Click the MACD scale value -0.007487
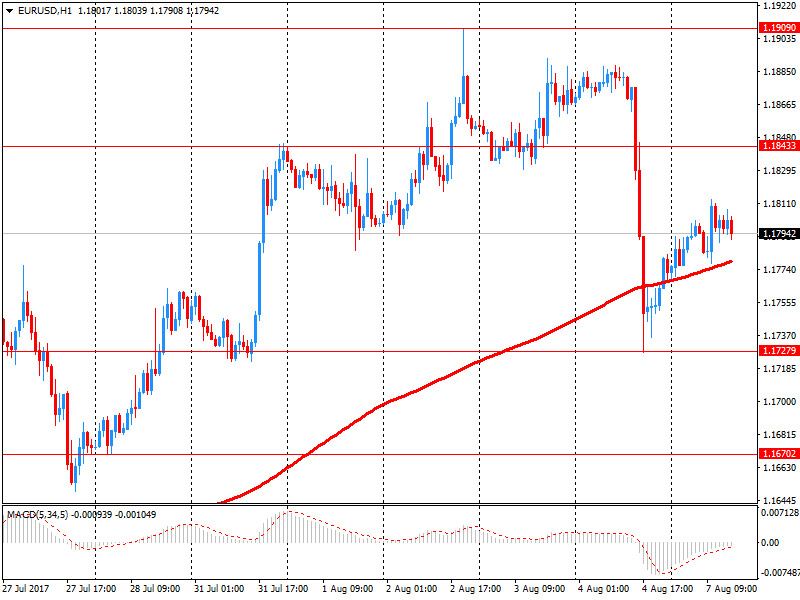The width and height of the screenshot is (800, 600). pos(781,573)
